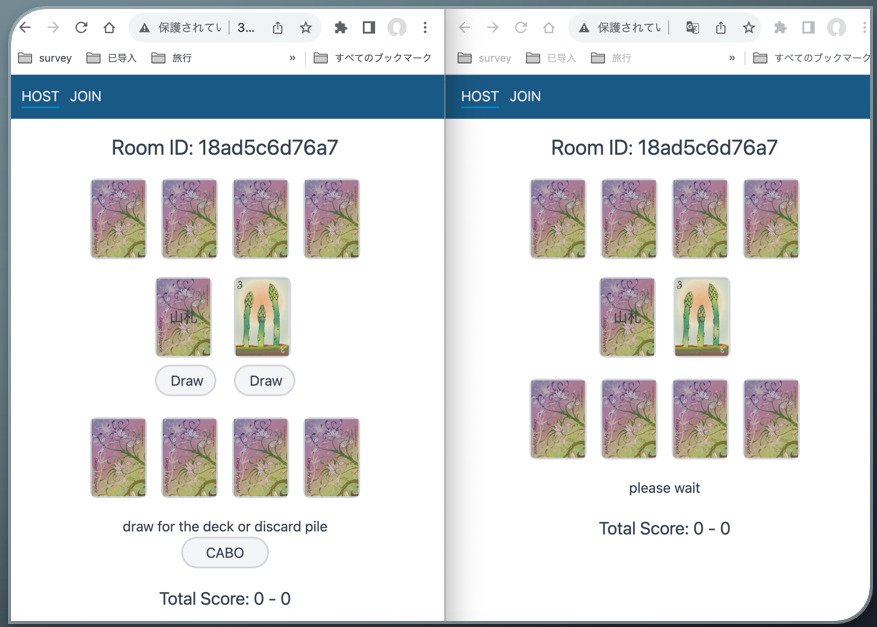Go back in left browser window
The width and height of the screenshot is (877, 627).
click(x=25, y=27)
